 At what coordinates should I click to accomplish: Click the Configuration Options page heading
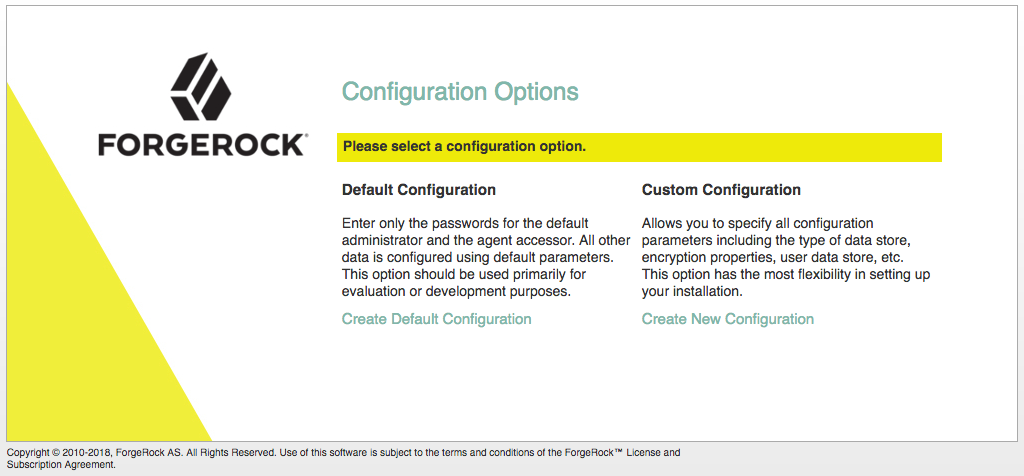tap(460, 91)
